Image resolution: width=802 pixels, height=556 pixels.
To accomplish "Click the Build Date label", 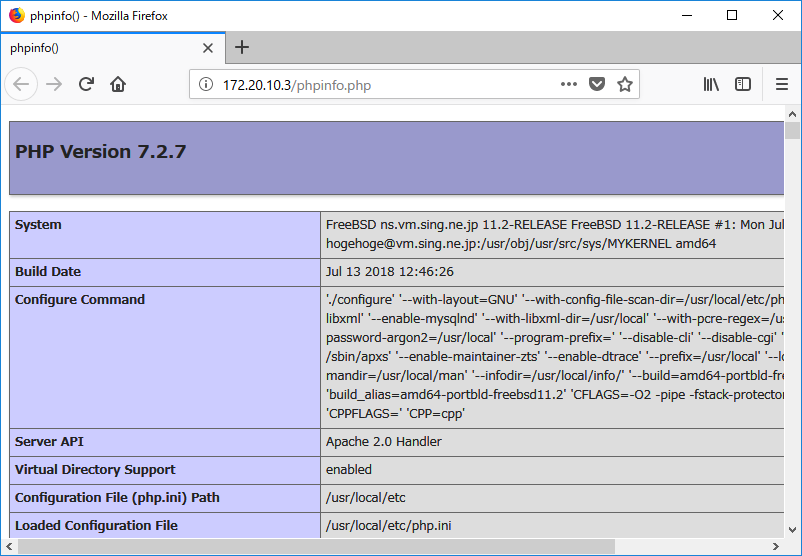I will [48, 272].
